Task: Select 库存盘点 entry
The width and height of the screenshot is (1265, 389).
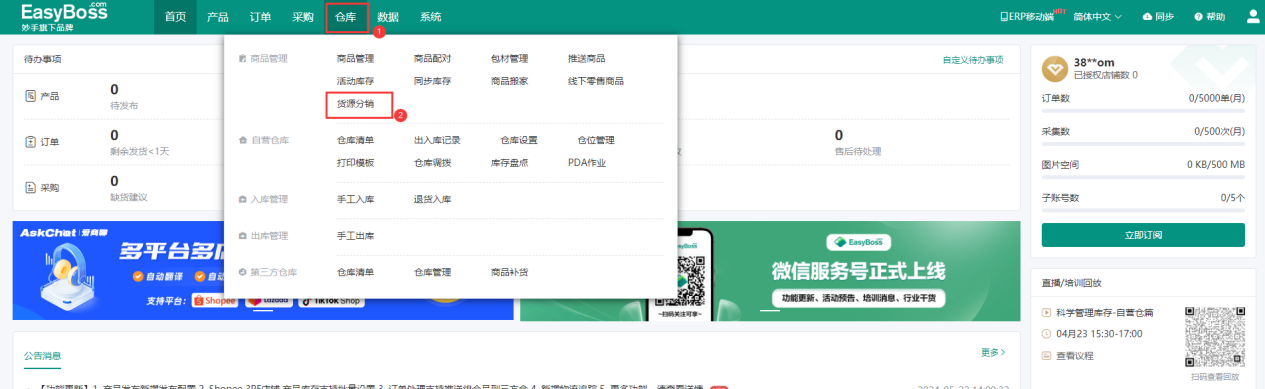Action: 509,163
